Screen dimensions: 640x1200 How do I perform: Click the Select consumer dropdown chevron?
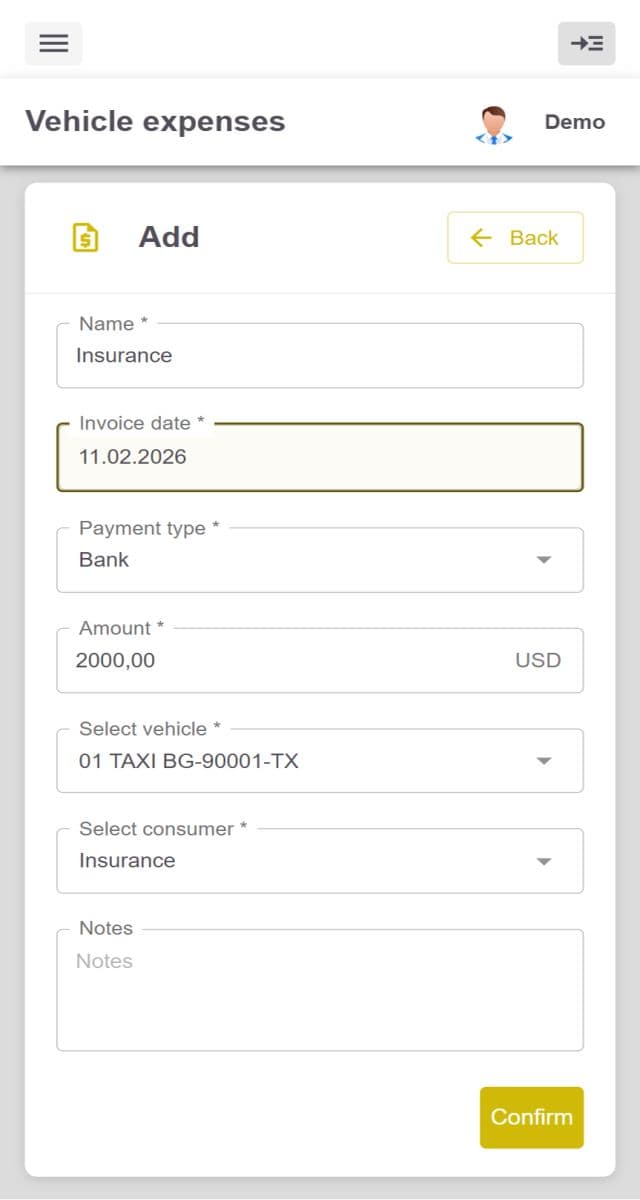click(544, 861)
